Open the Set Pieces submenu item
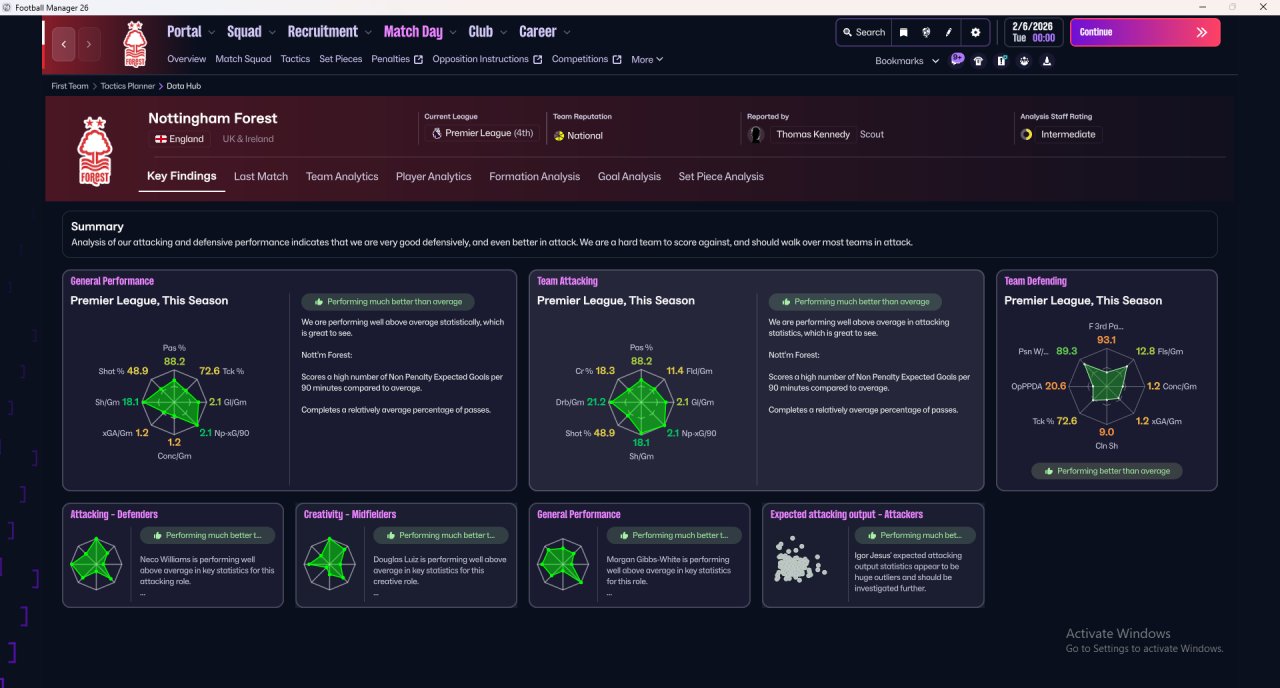This screenshot has width=1280, height=688. tap(341, 59)
